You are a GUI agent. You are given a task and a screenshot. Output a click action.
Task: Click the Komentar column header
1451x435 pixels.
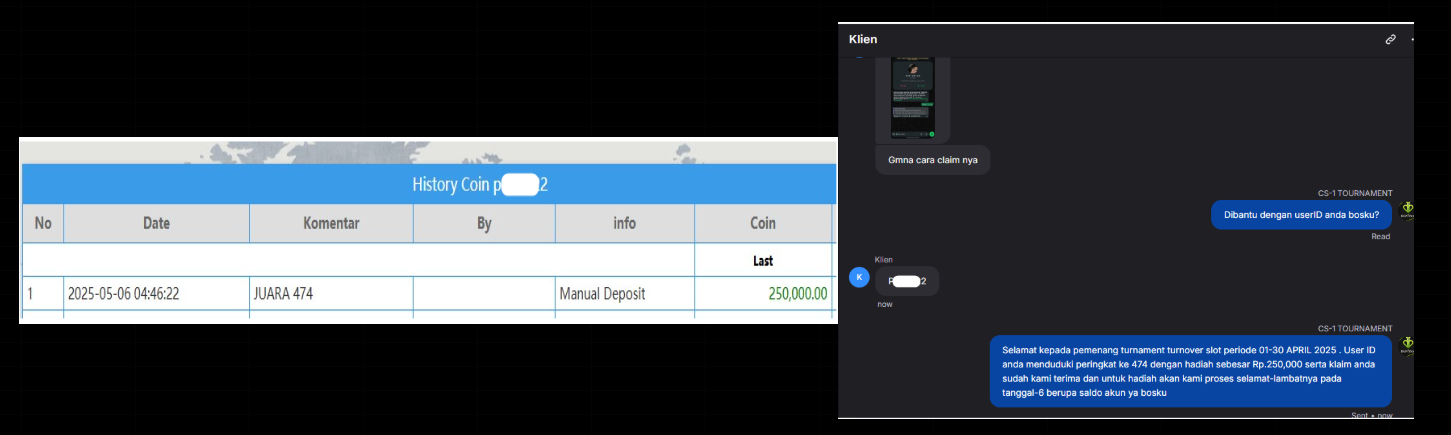click(331, 223)
